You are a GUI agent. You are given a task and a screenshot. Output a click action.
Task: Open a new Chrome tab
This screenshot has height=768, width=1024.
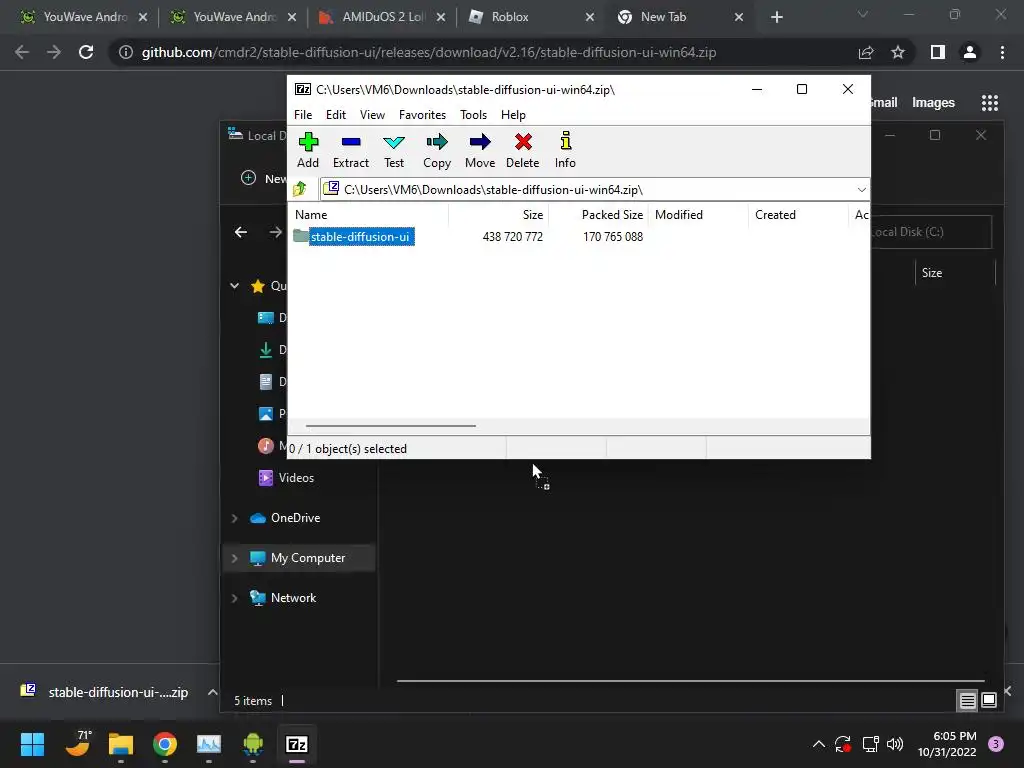click(x=776, y=17)
